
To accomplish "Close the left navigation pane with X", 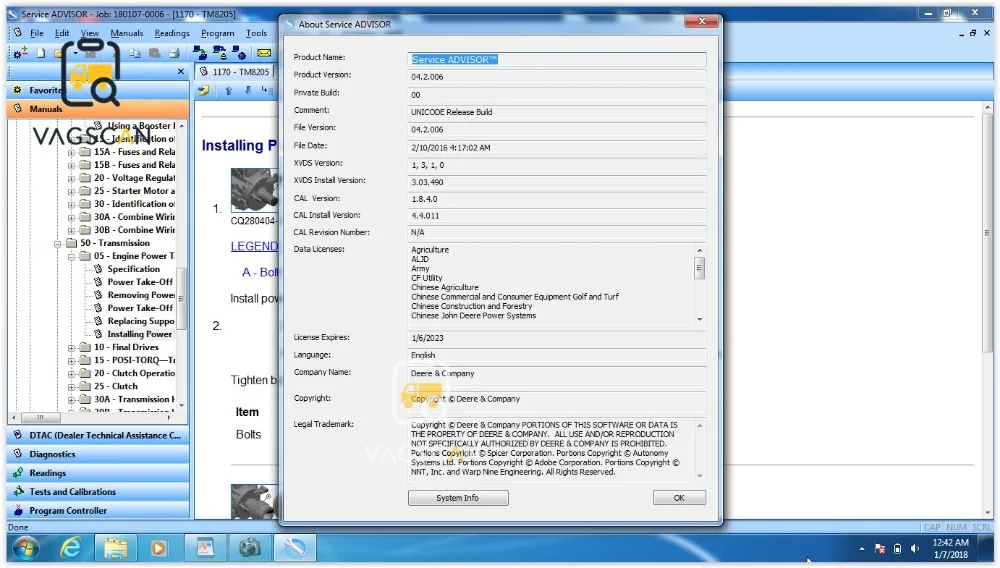I will coord(180,71).
